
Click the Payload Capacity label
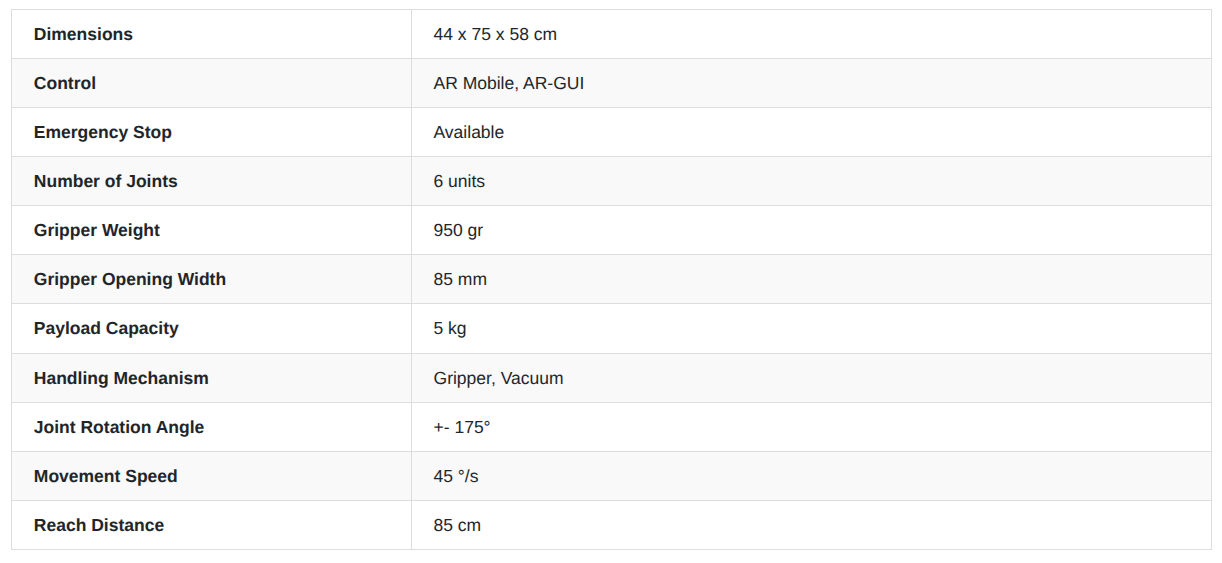[106, 328]
